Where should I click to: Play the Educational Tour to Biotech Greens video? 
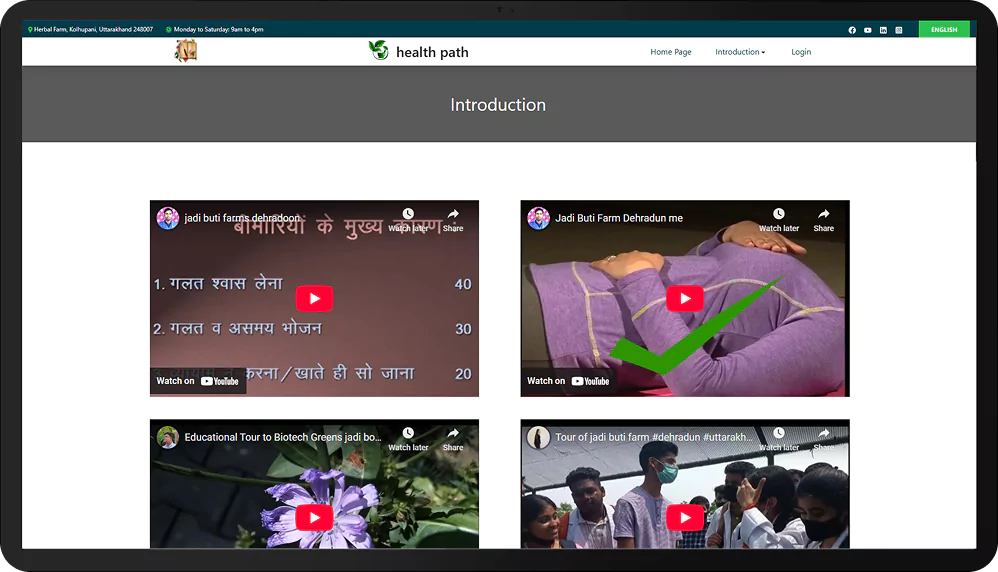(314, 517)
